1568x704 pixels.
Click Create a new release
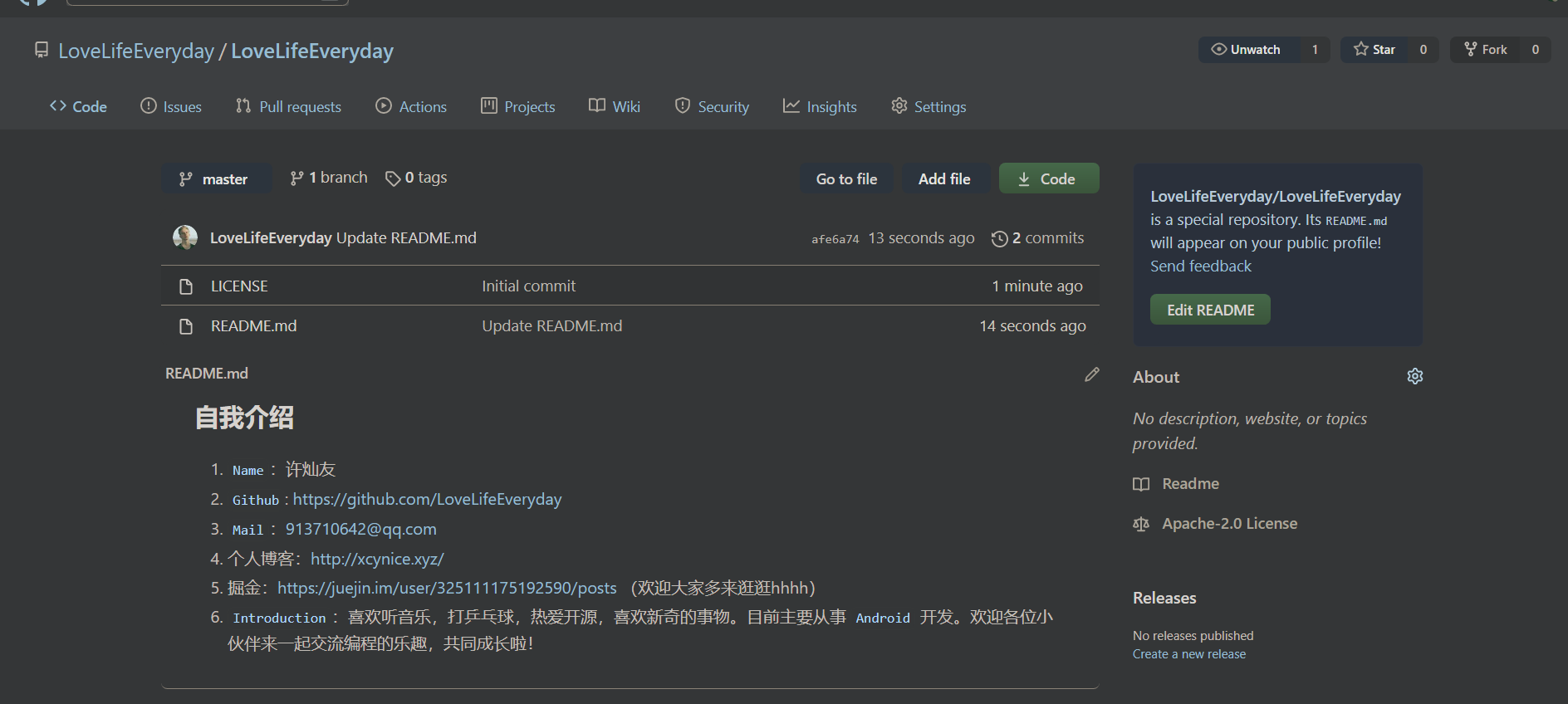(1189, 654)
